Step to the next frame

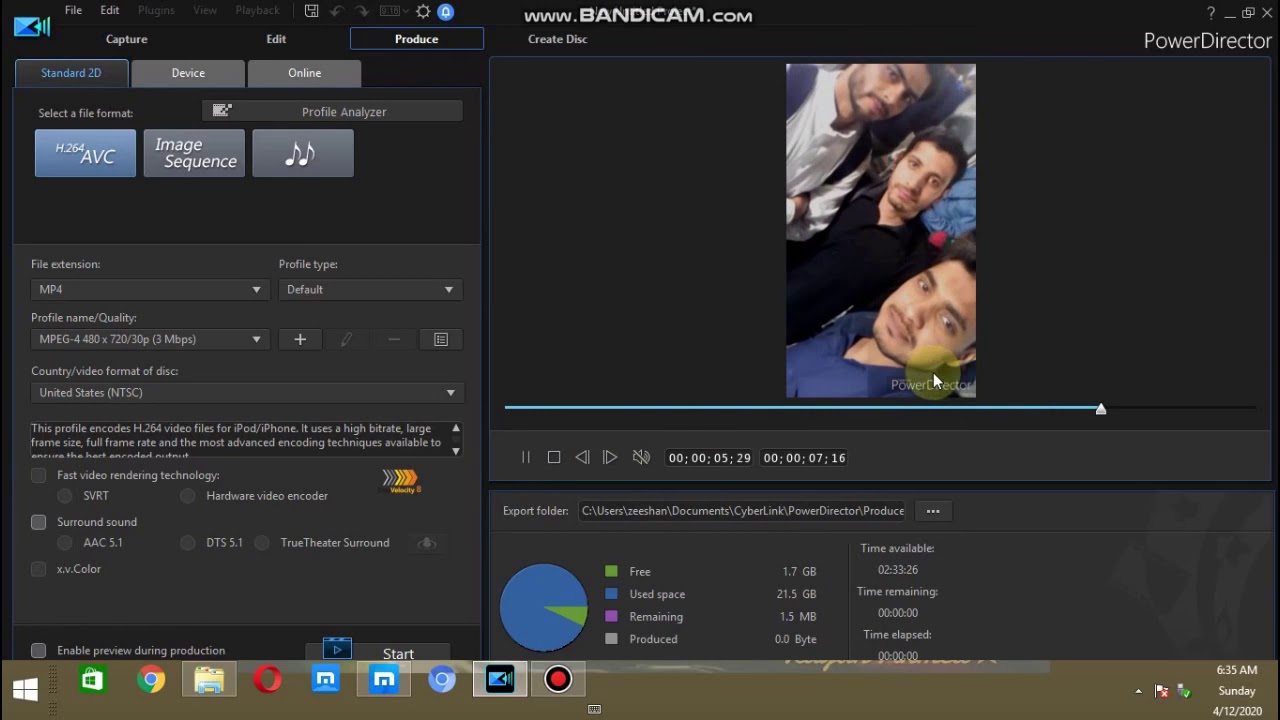click(610, 457)
